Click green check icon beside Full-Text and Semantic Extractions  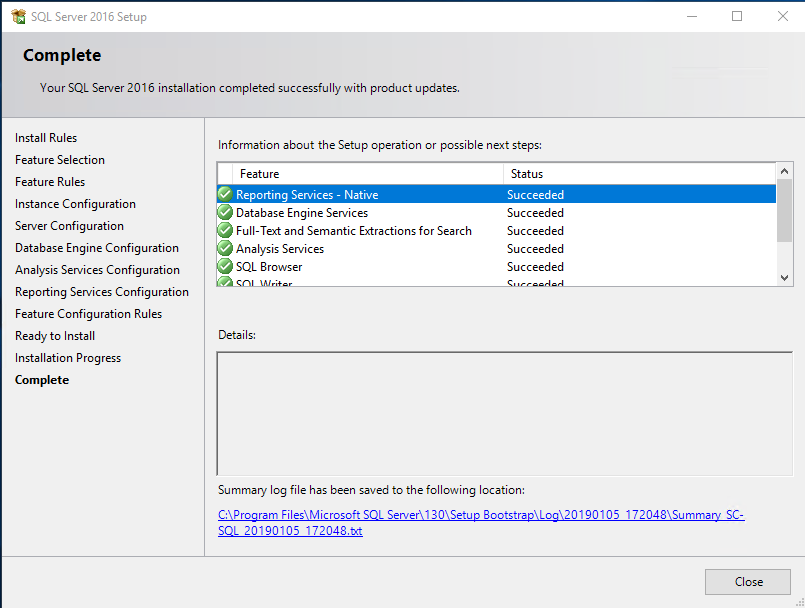pyautogui.click(x=225, y=230)
